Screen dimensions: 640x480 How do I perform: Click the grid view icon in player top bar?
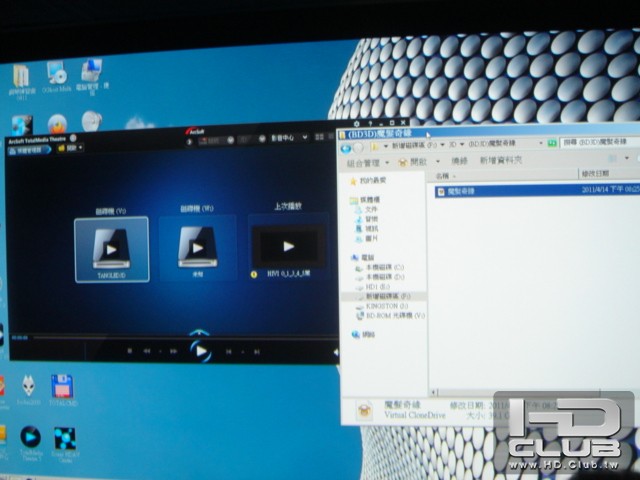(320, 138)
